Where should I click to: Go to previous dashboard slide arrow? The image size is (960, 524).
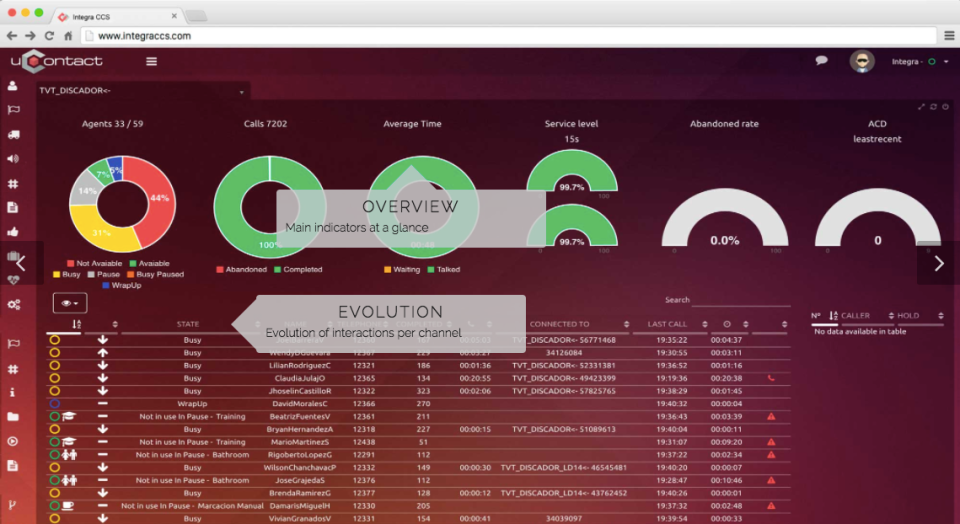tap(21, 263)
